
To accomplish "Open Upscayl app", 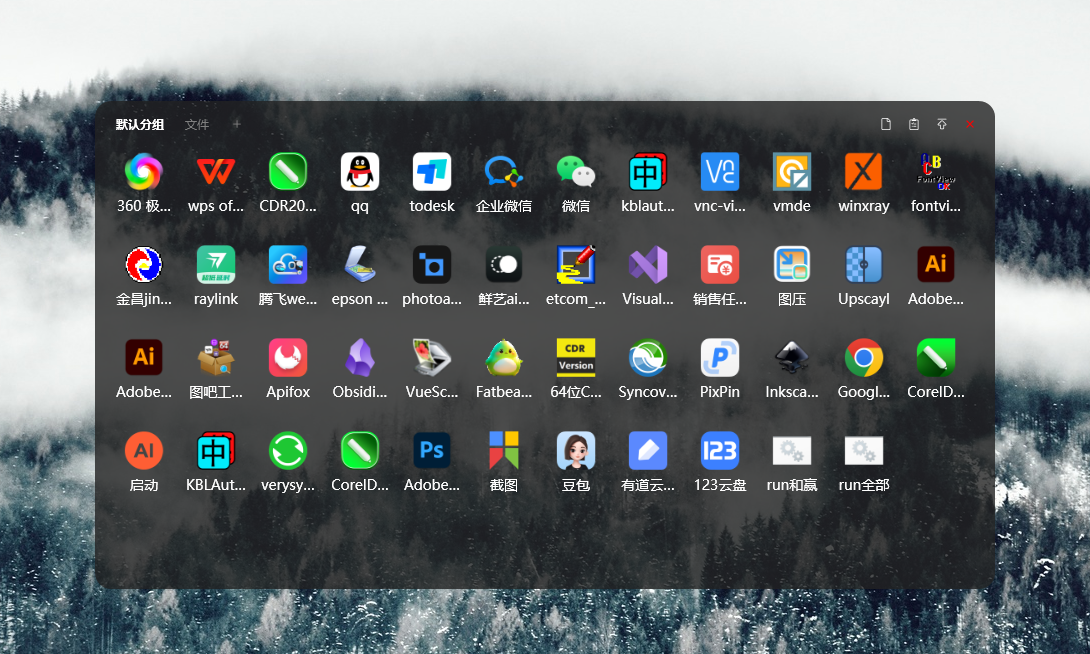I will point(864,265).
